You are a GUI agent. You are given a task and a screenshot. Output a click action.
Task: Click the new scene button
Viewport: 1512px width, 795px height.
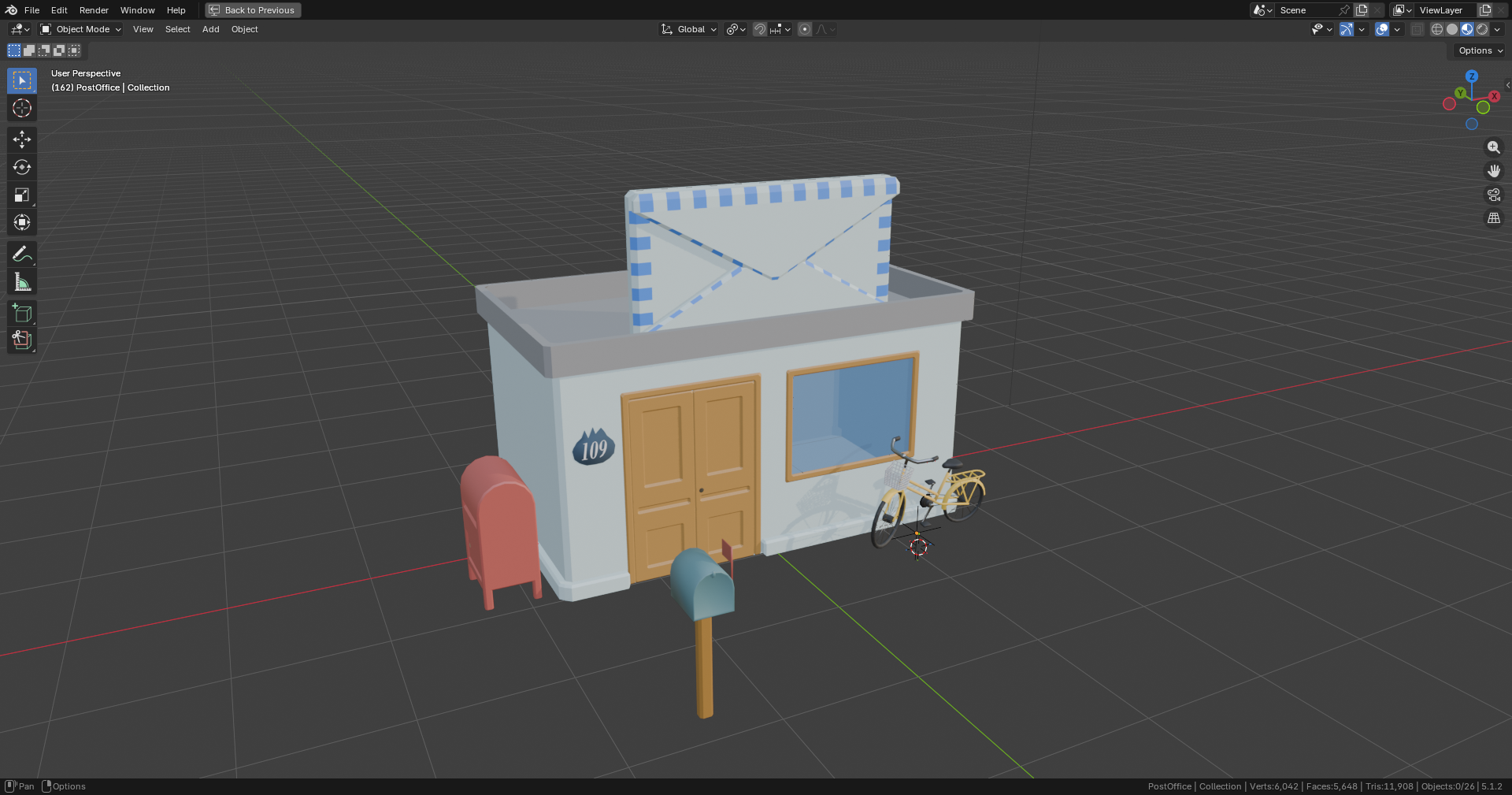pyautogui.click(x=1362, y=10)
